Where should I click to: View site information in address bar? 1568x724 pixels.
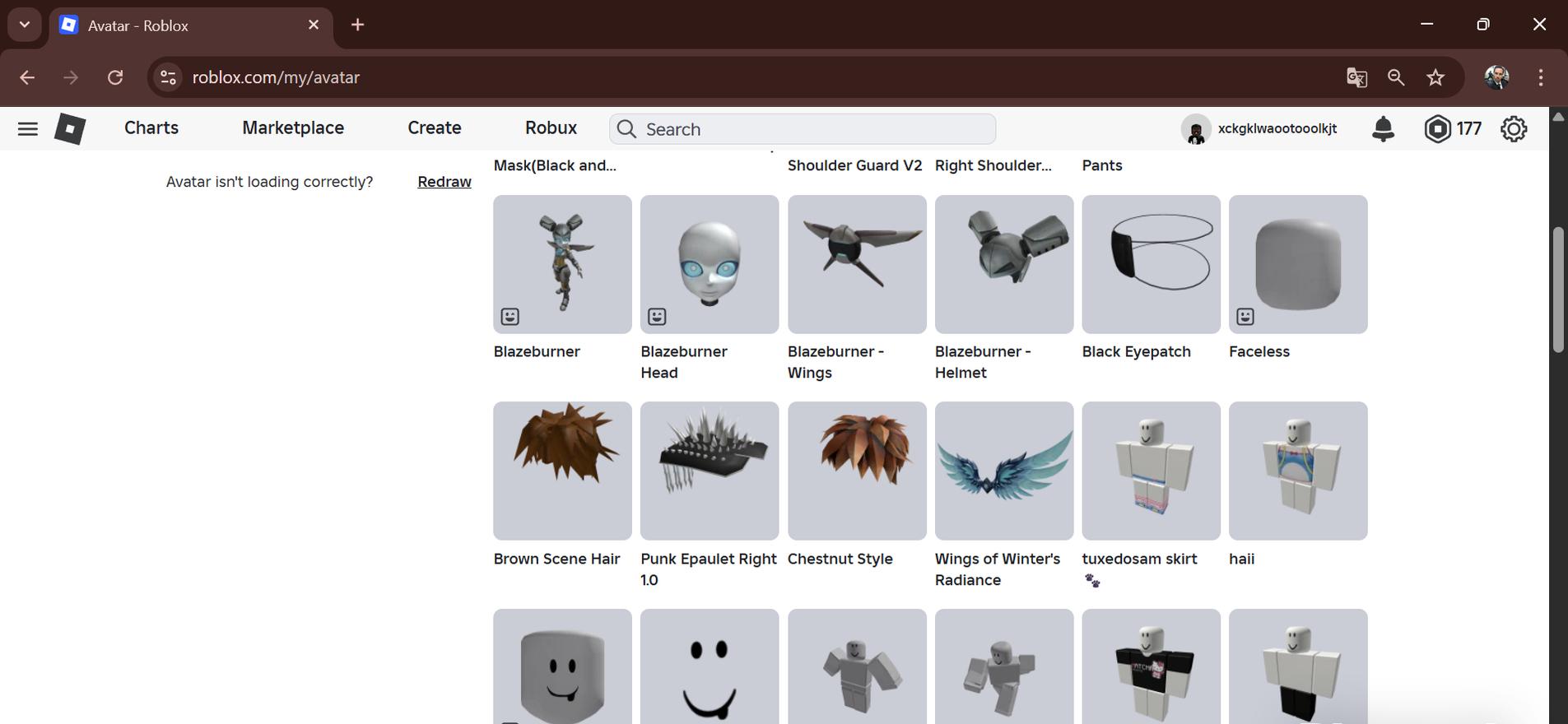(168, 77)
